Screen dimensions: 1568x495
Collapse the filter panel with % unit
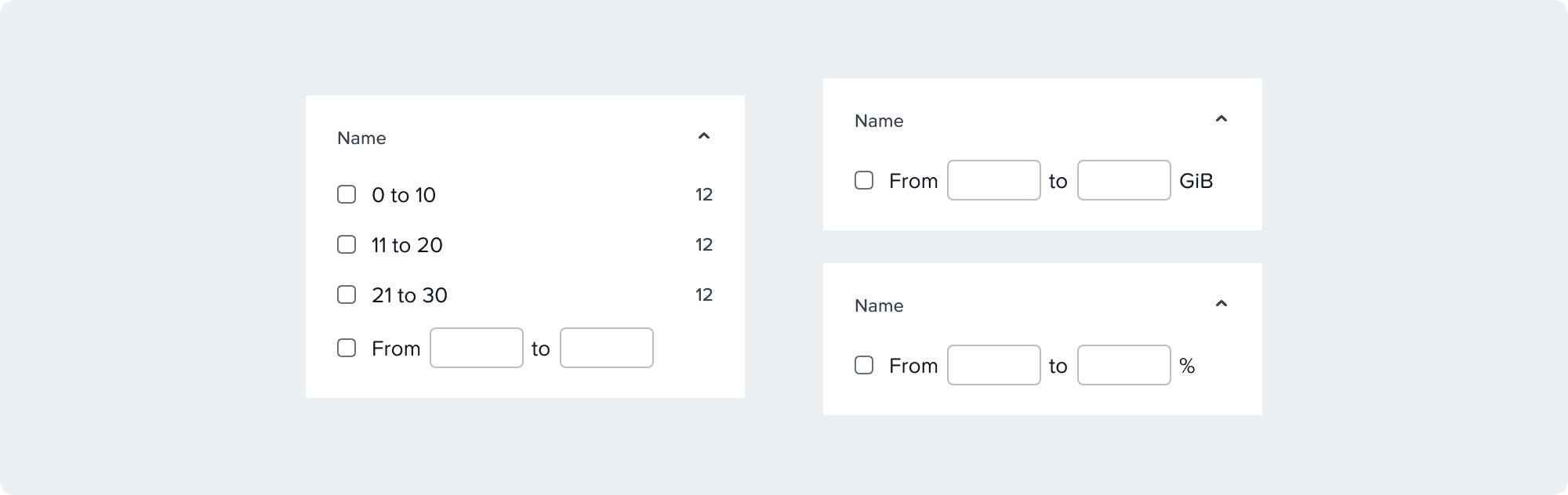pyautogui.click(x=1221, y=305)
